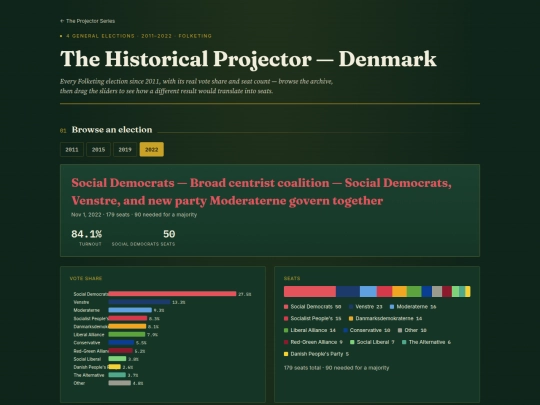The width and height of the screenshot is (540, 405).
Task: Click the Venstre vote share bar
Action: point(139,302)
